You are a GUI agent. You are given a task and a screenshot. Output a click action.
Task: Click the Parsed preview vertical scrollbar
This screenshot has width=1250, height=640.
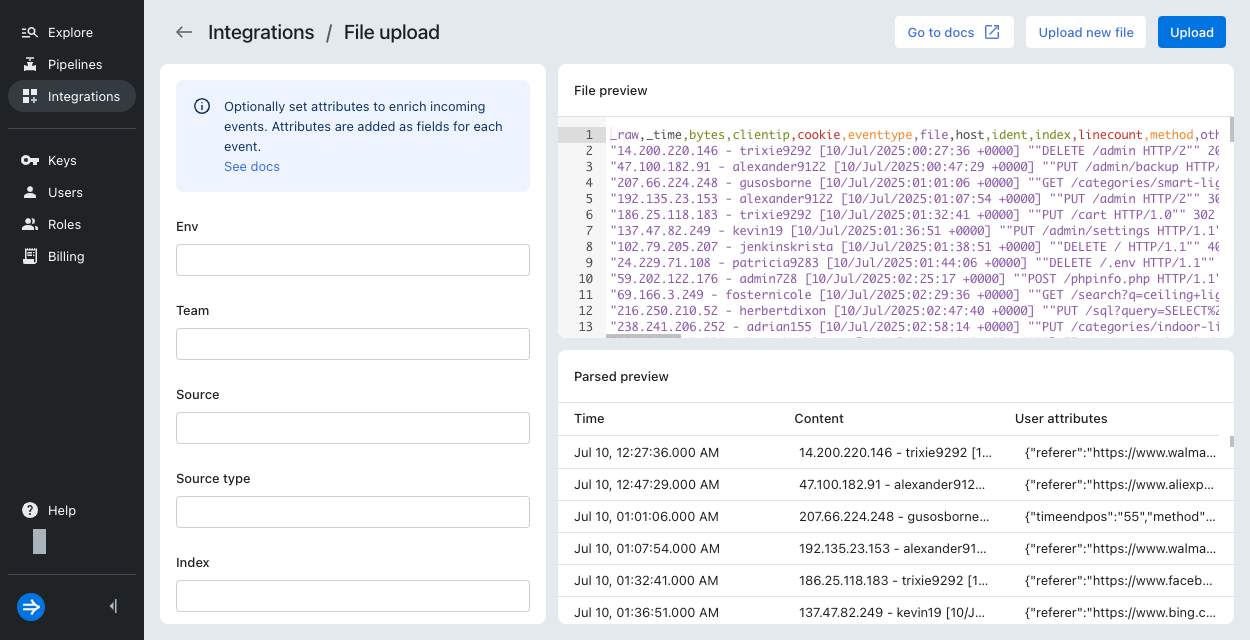(x=1231, y=441)
